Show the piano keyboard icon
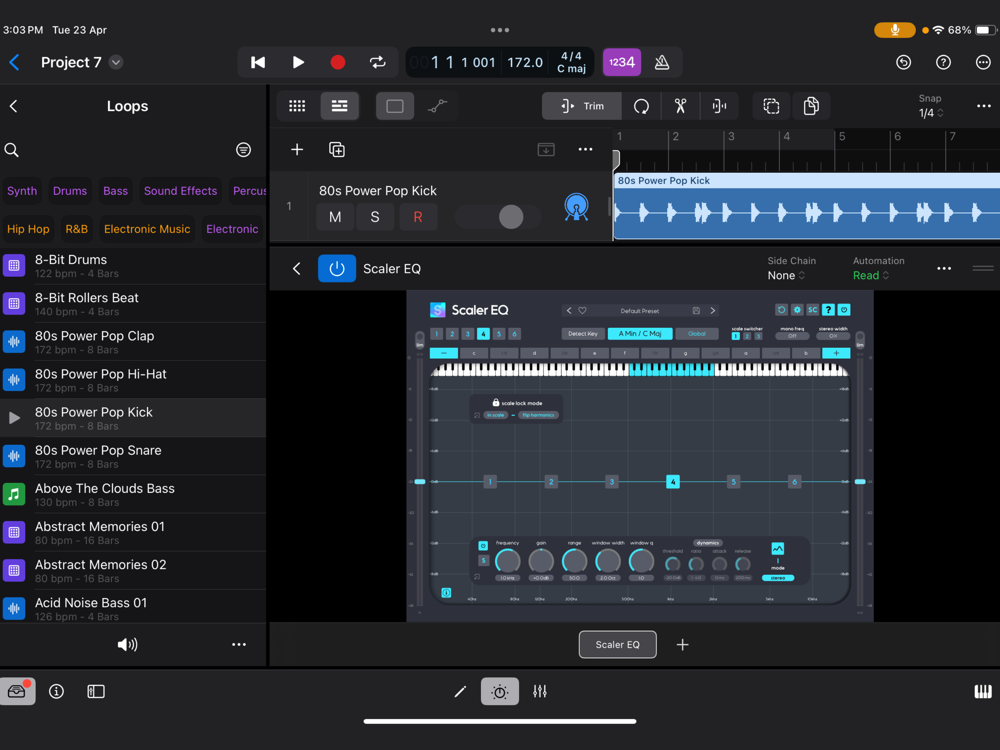Screen dimensions: 1000x750 point(982,691)
